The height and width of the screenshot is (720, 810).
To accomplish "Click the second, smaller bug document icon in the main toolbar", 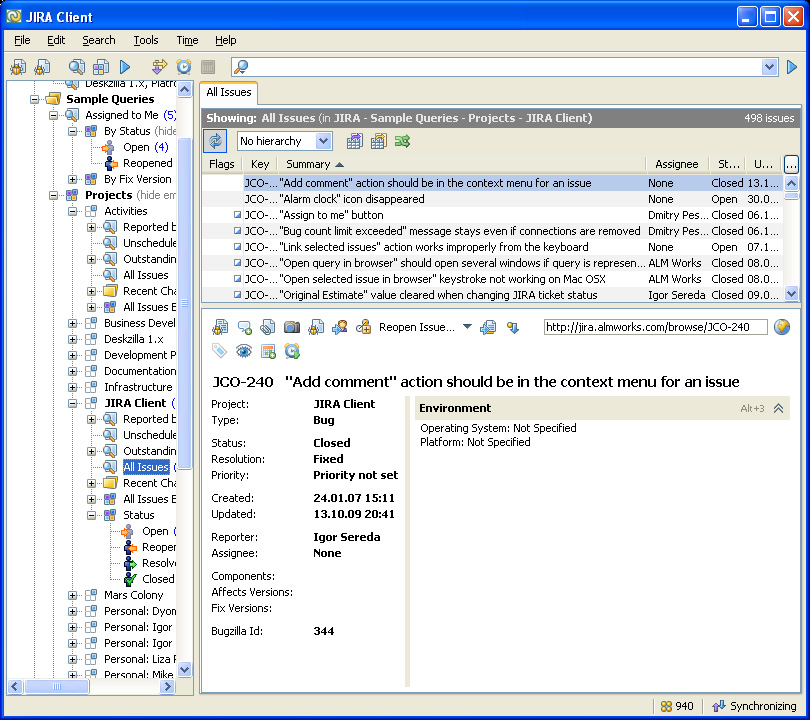I will click(42, 67).
